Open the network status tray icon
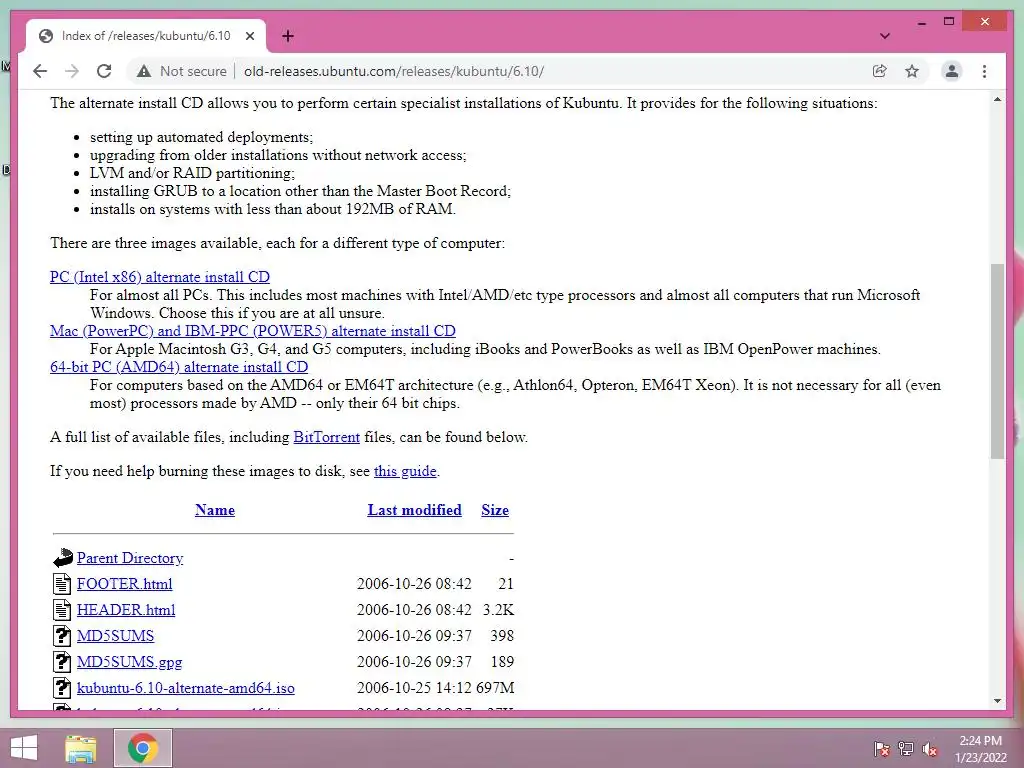This screenshot has height=768, width=1024. pyautogui.click(x=906, y=749)
